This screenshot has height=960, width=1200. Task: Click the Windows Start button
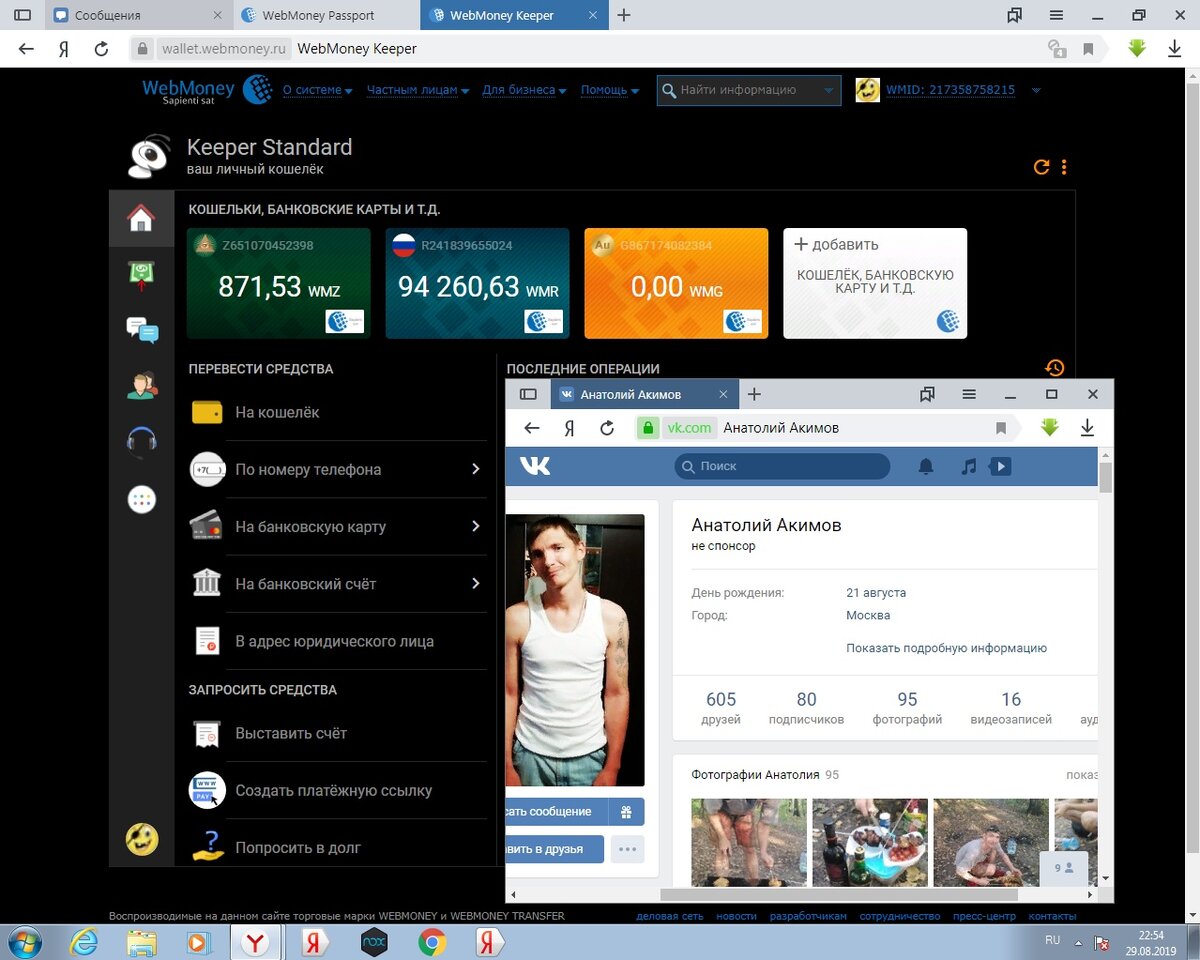pos(24,942)
